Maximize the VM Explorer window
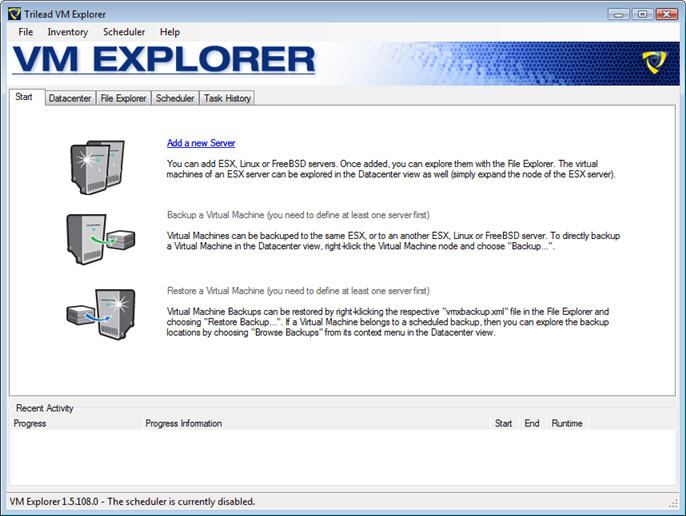This screenshot has width=686, height=516. tap(641, 14)
